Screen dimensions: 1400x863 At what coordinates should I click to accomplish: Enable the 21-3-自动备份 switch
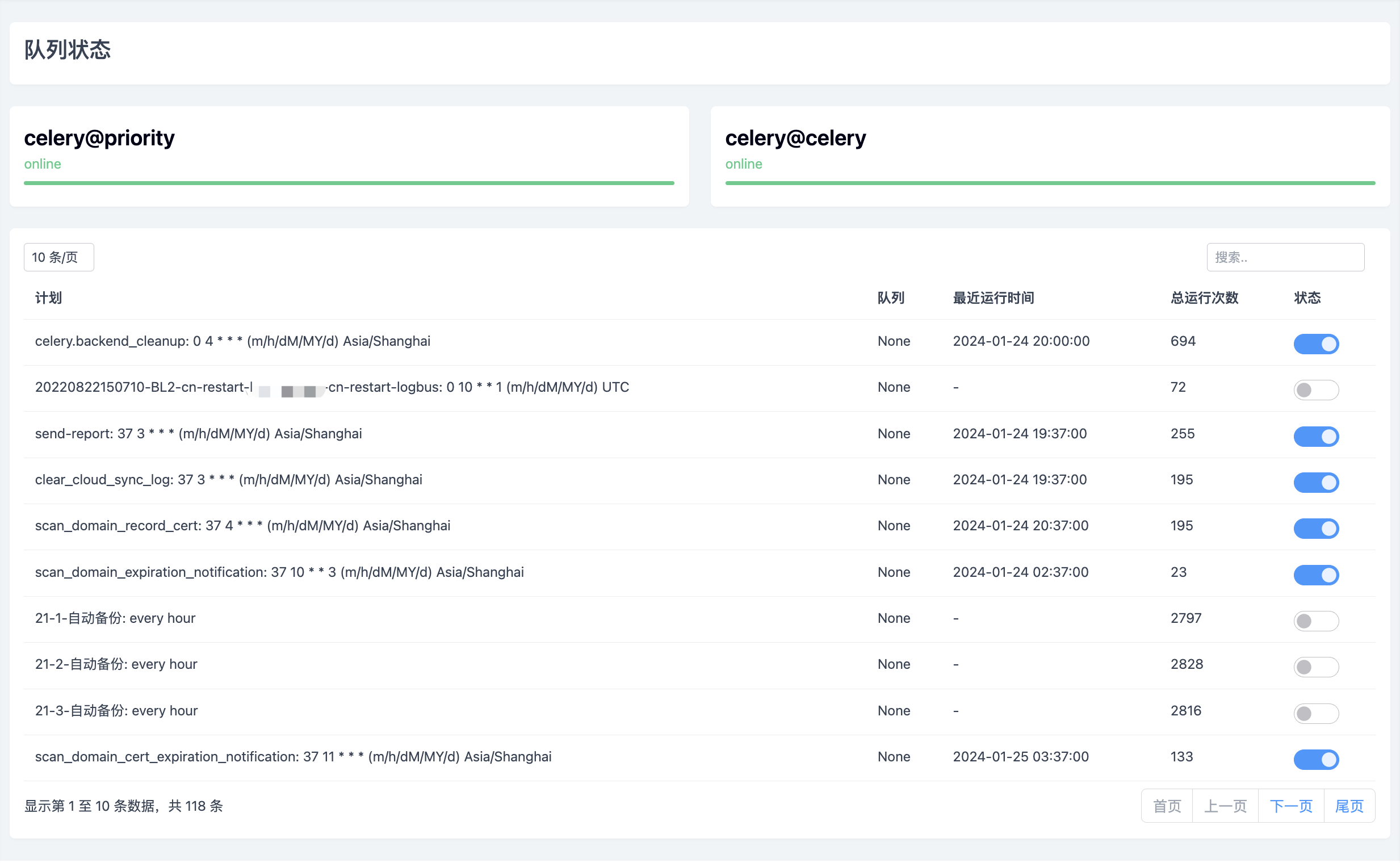(x=1315, y=713)
